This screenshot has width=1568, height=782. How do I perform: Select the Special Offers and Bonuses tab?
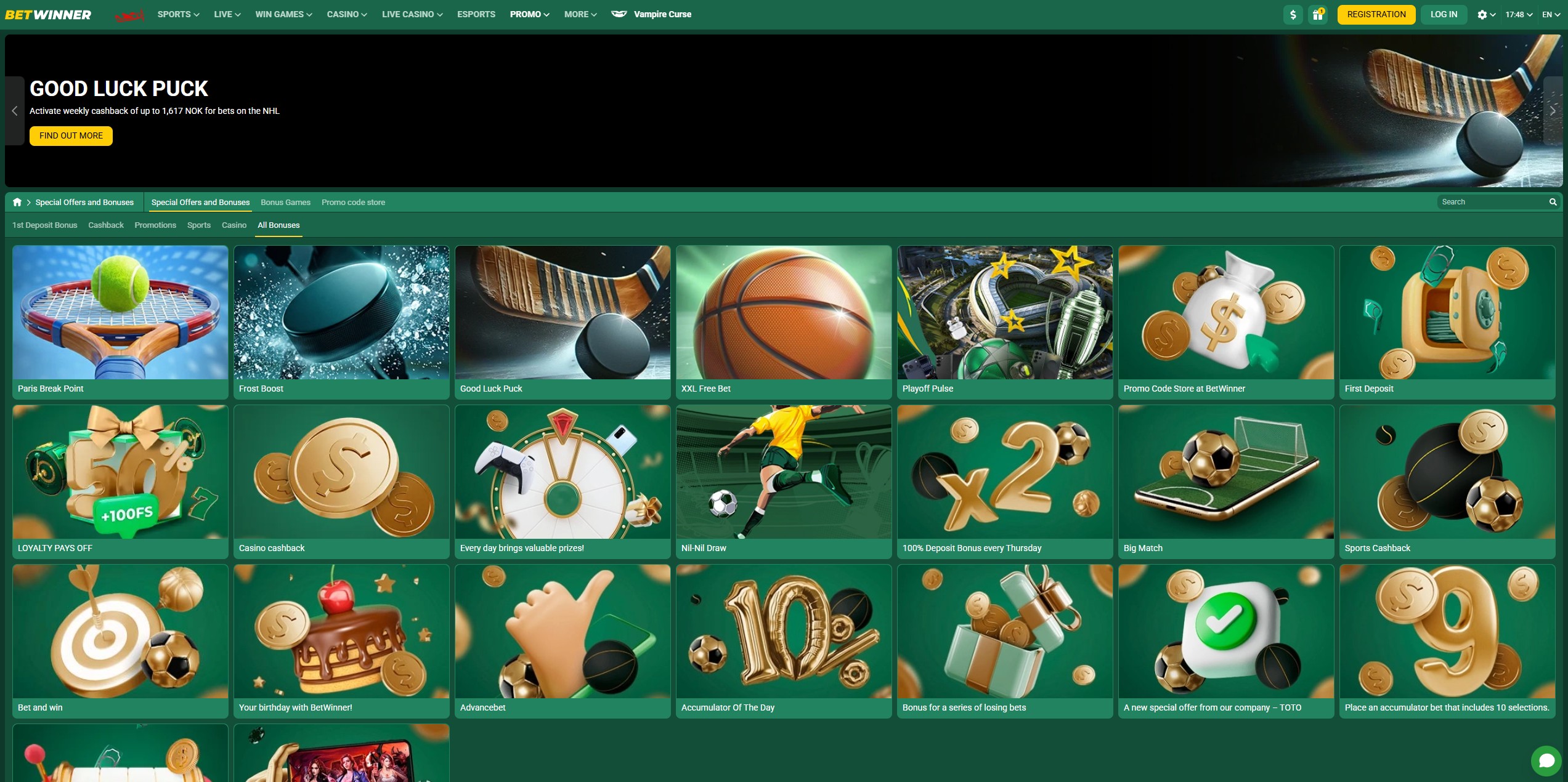(200, 202)
